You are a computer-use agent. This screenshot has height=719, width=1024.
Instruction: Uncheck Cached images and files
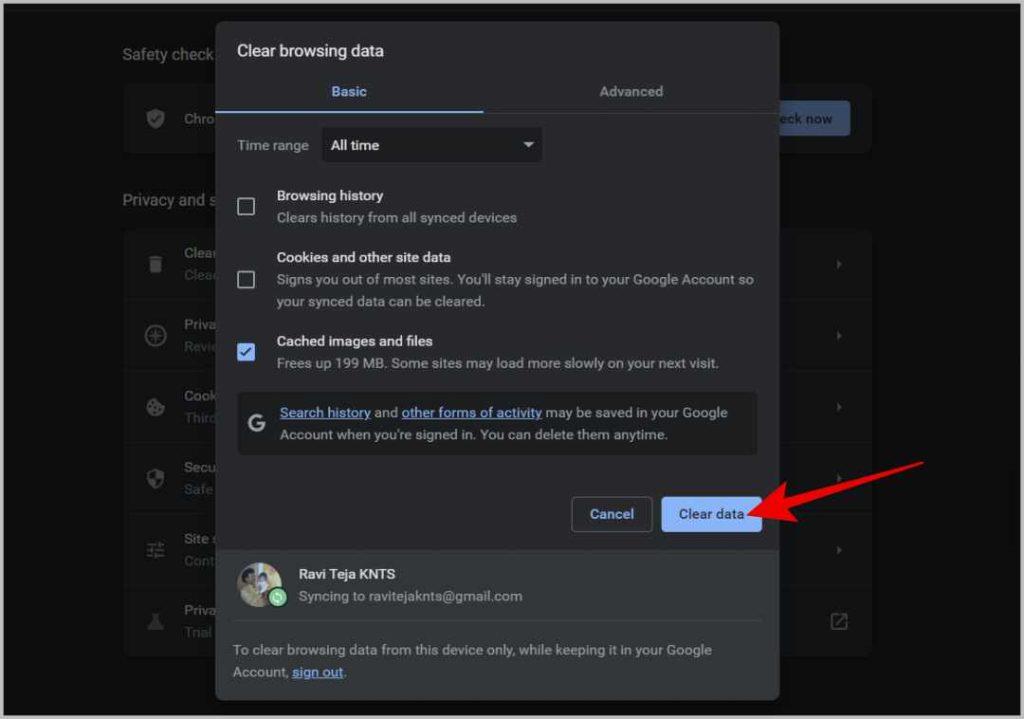pyautogui.click(x=246, y=352)
